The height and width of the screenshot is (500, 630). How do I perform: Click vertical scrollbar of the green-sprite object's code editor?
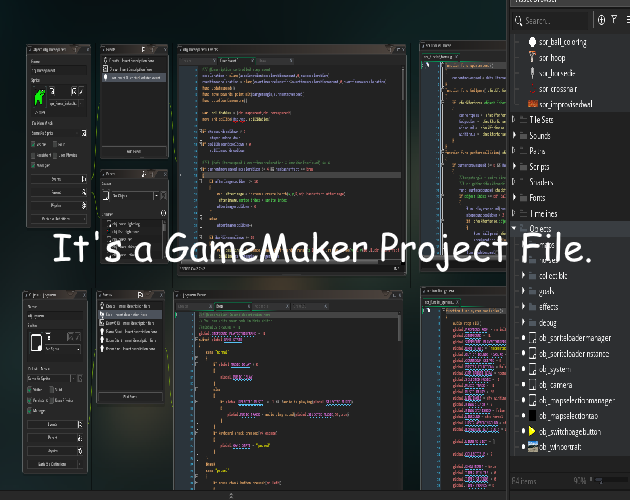pos(402,84)
